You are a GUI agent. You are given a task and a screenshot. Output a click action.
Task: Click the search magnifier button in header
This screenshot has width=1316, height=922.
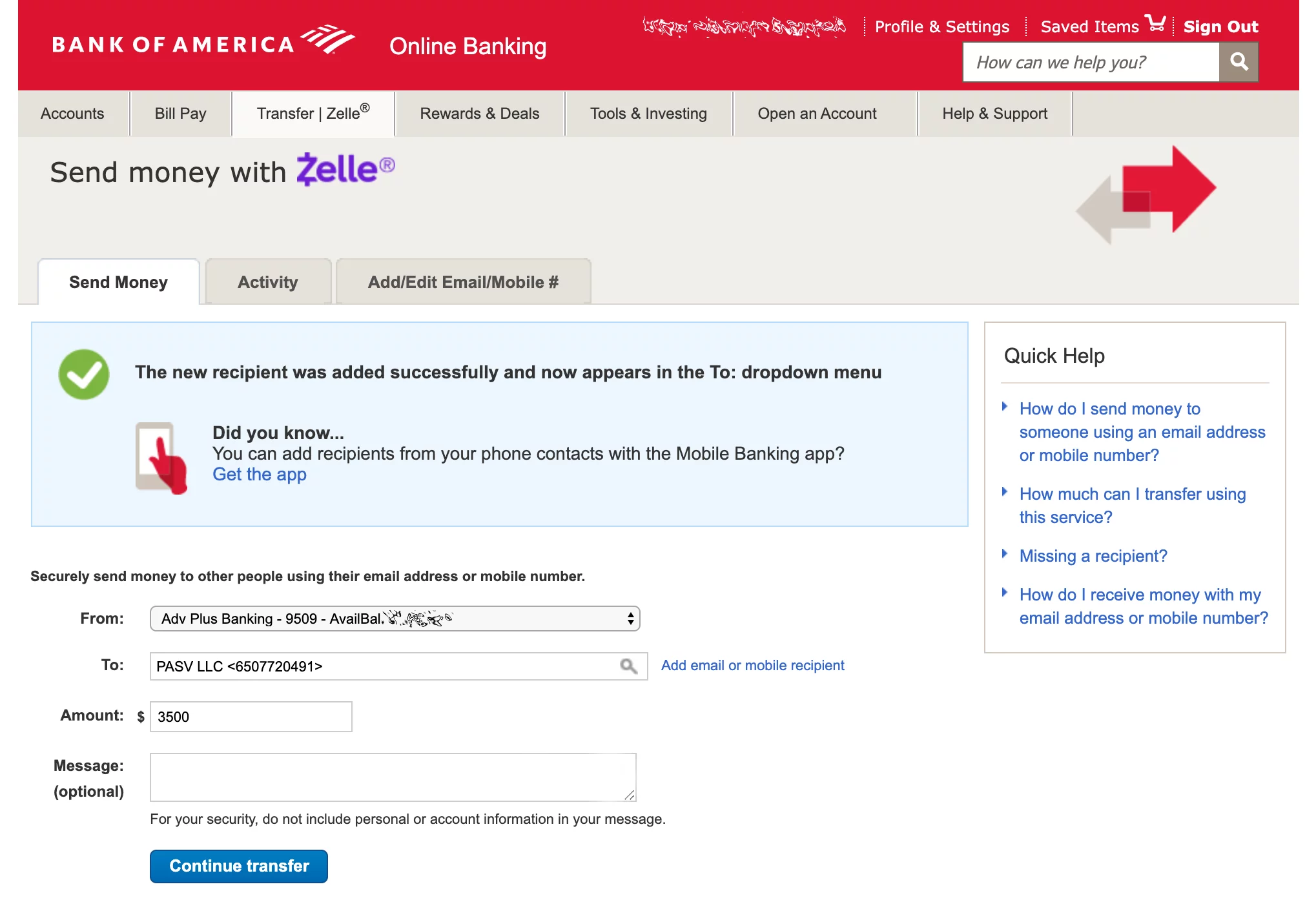tap(1238, 62)
